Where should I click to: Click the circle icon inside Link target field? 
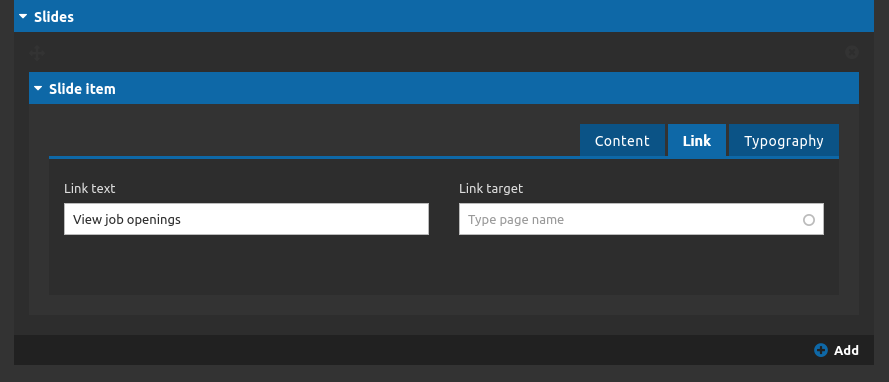809,220
